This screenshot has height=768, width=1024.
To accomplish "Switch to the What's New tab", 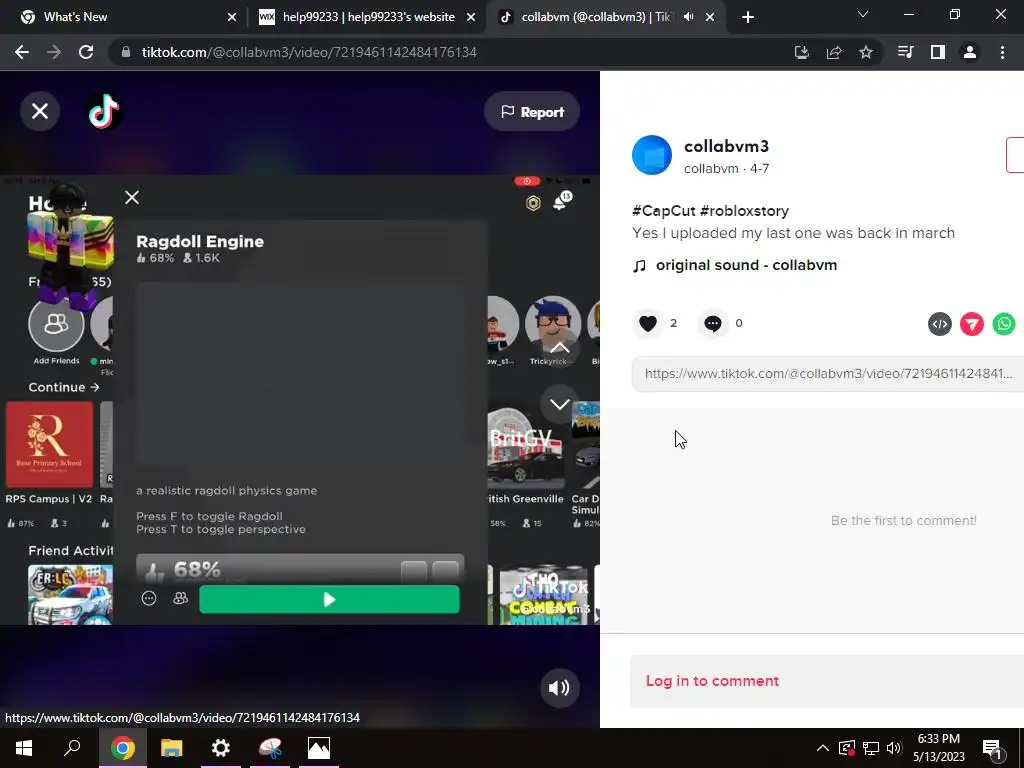I will point(124,17).
